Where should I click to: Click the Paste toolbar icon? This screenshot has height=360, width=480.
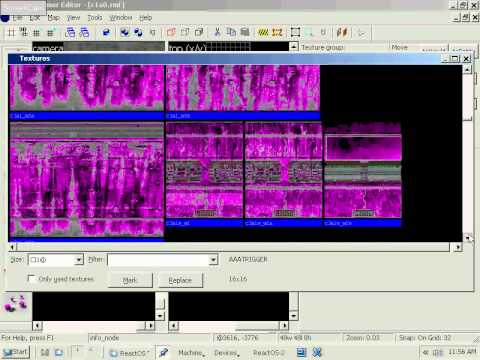tap(245, 32)
